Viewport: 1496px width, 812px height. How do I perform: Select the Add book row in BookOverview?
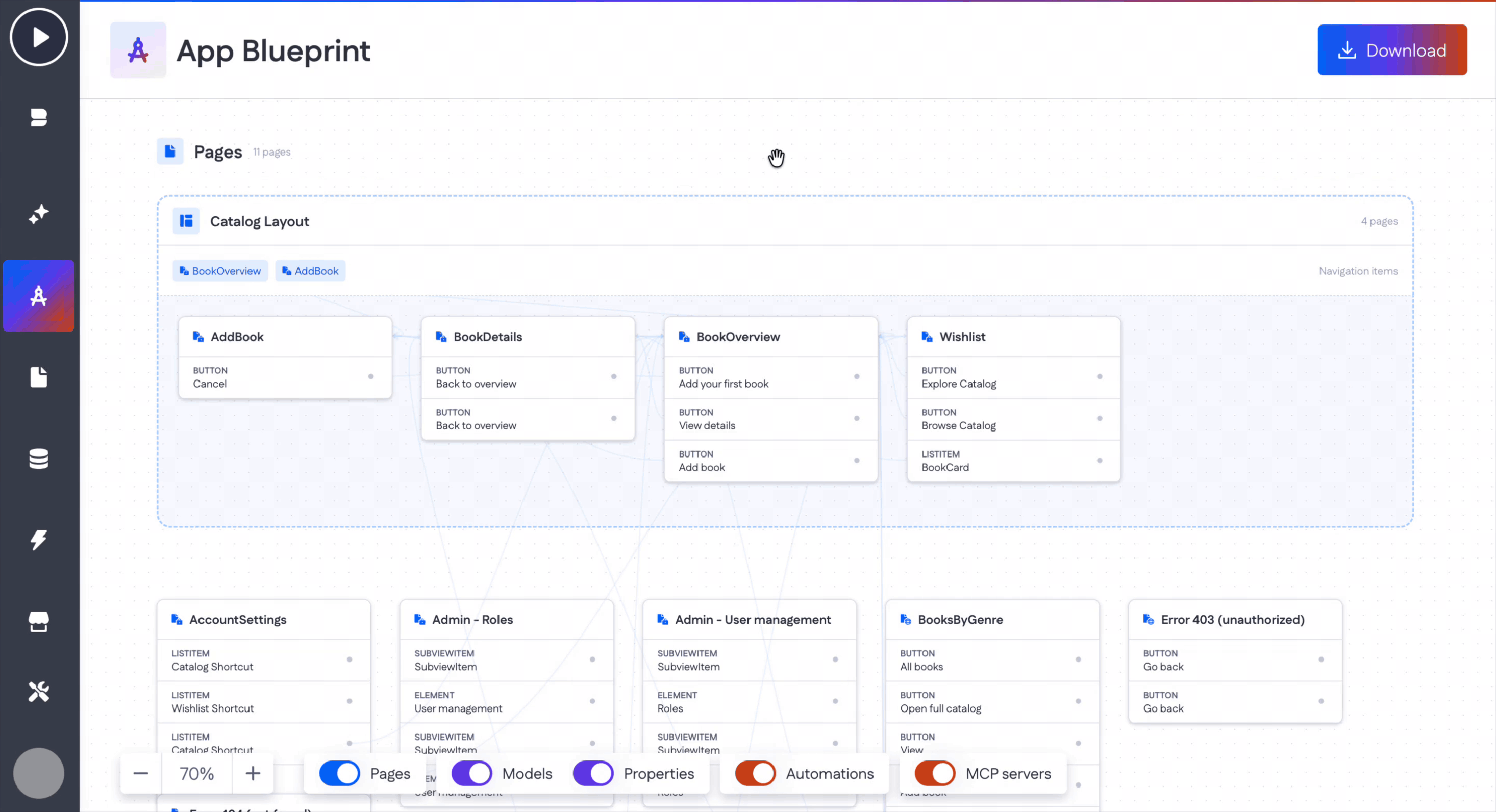click(770, 461)
